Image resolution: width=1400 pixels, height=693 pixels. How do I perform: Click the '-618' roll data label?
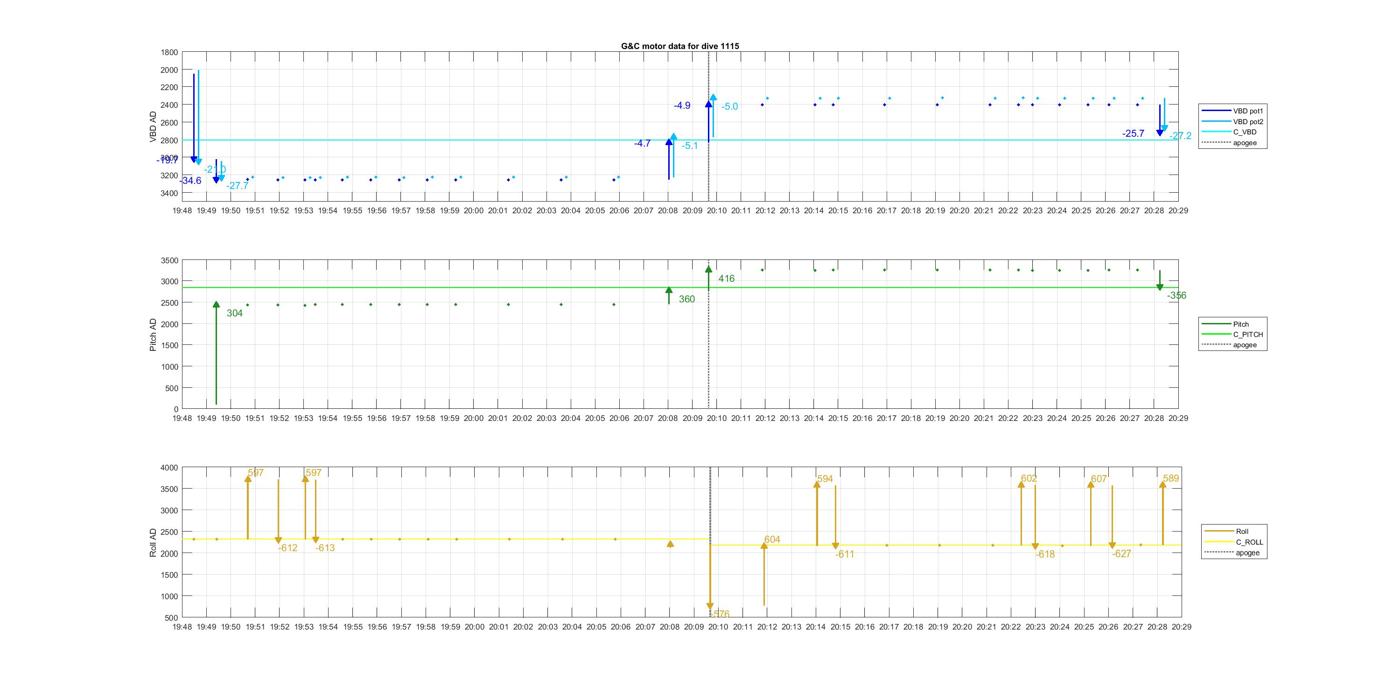[1045, 554]
